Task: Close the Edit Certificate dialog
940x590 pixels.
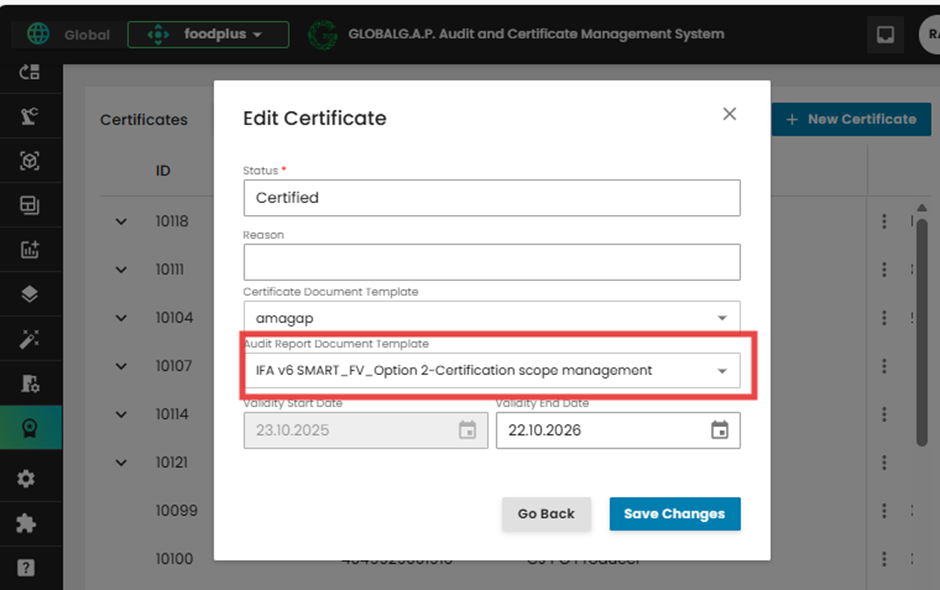Action: click(729, 114)
